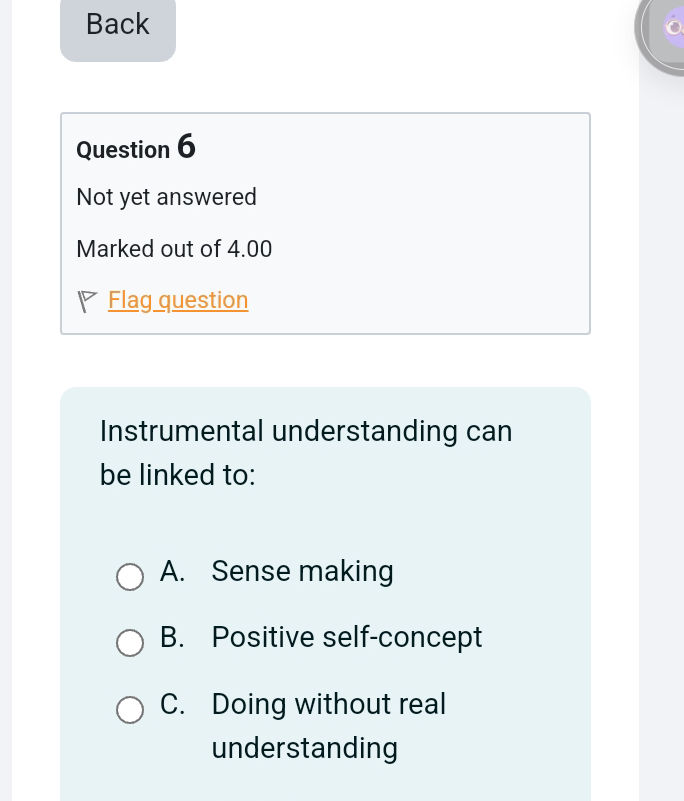The width and height of the screenshot is (684, 801).
Task: Open the Flag question link
Action: point(178,300)
